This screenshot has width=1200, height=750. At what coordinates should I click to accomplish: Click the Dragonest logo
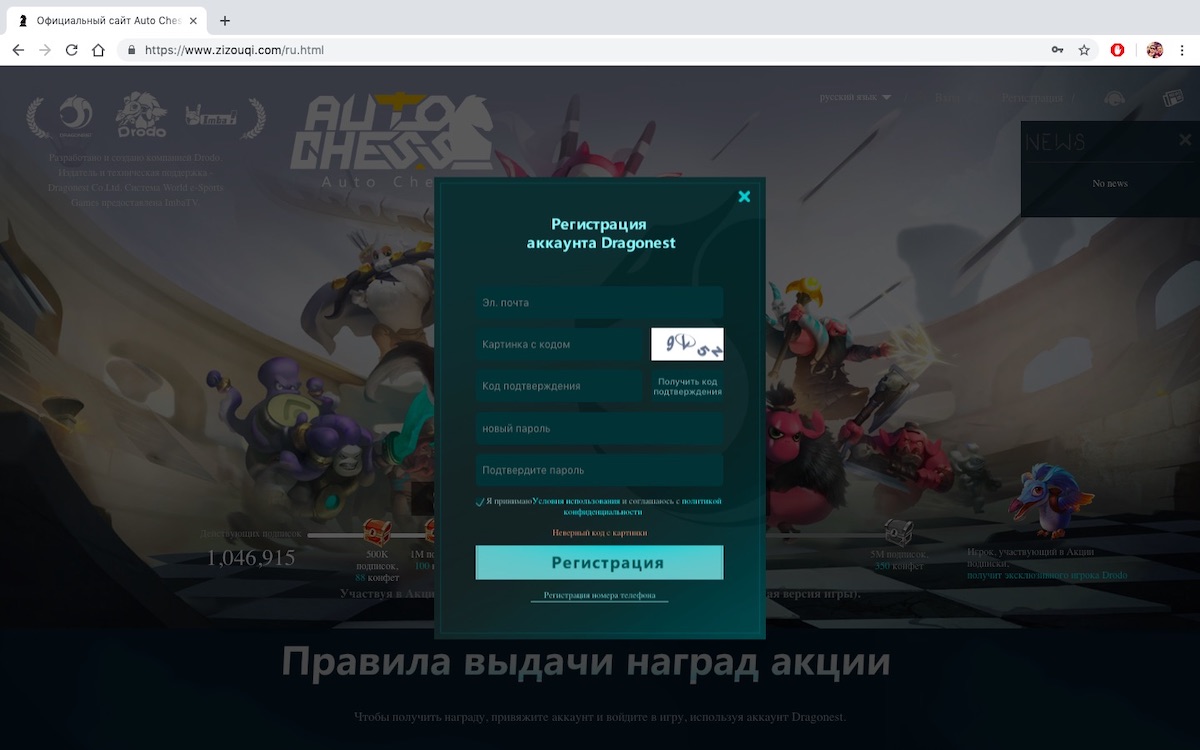click(75, 116)
